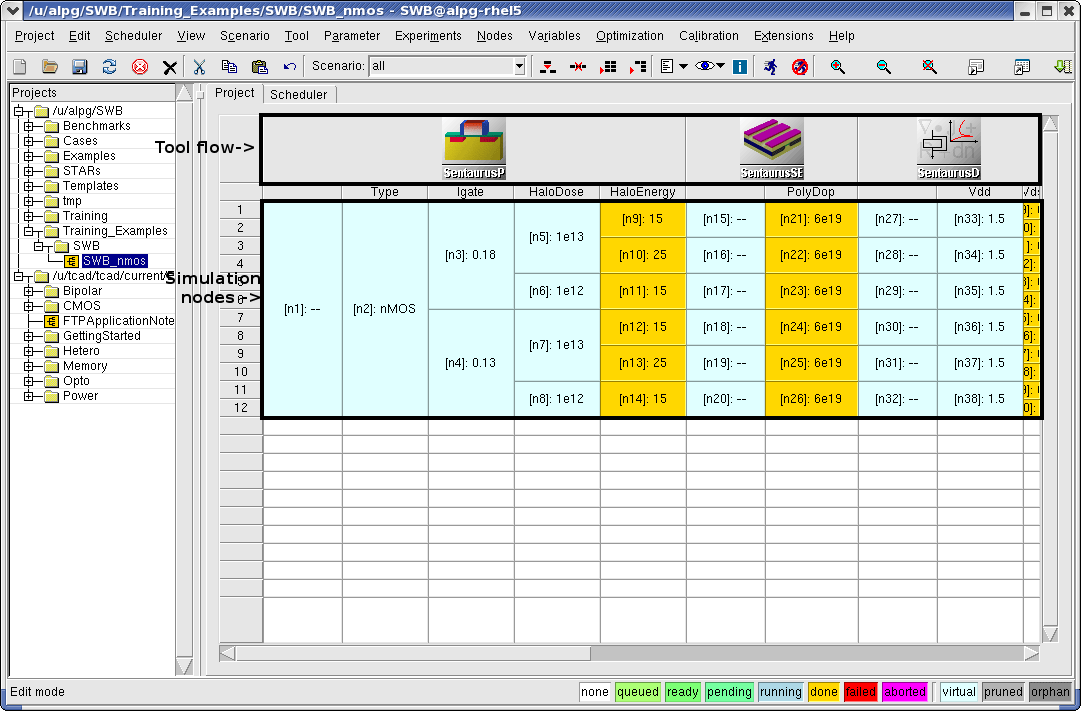Show project information via the blue i icon
This screenshot has width=1081, height=711.
click(738, 66)
